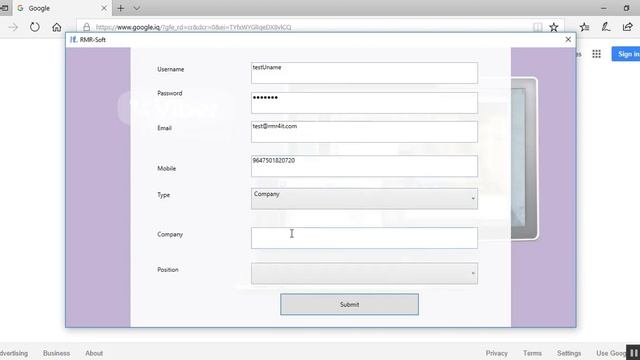The image size is (640, 360).
Task: Close the Google tab
Action: tap(104, 8)
